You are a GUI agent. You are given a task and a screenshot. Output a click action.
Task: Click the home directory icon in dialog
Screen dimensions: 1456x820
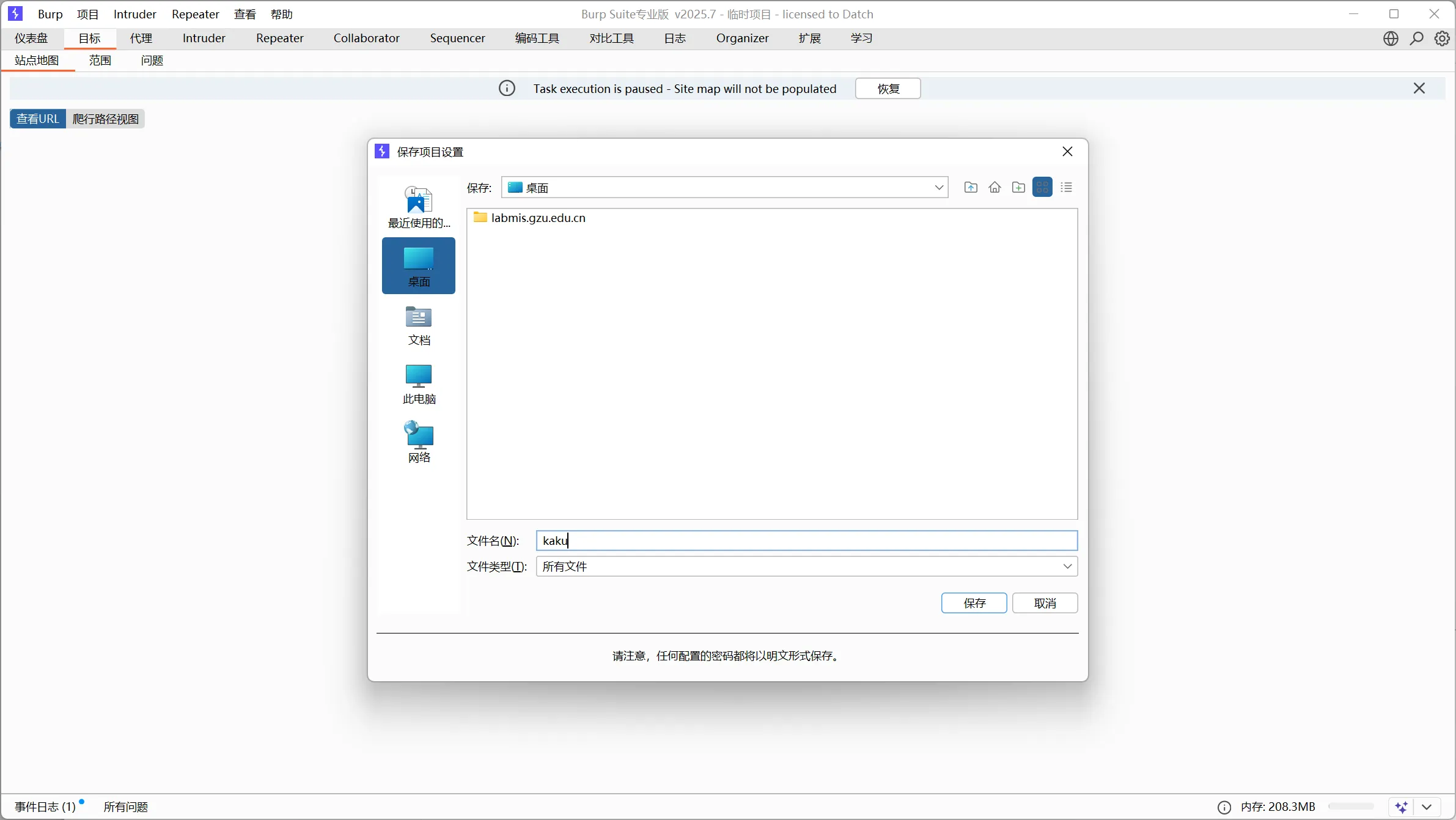click(x=995, y=187)
